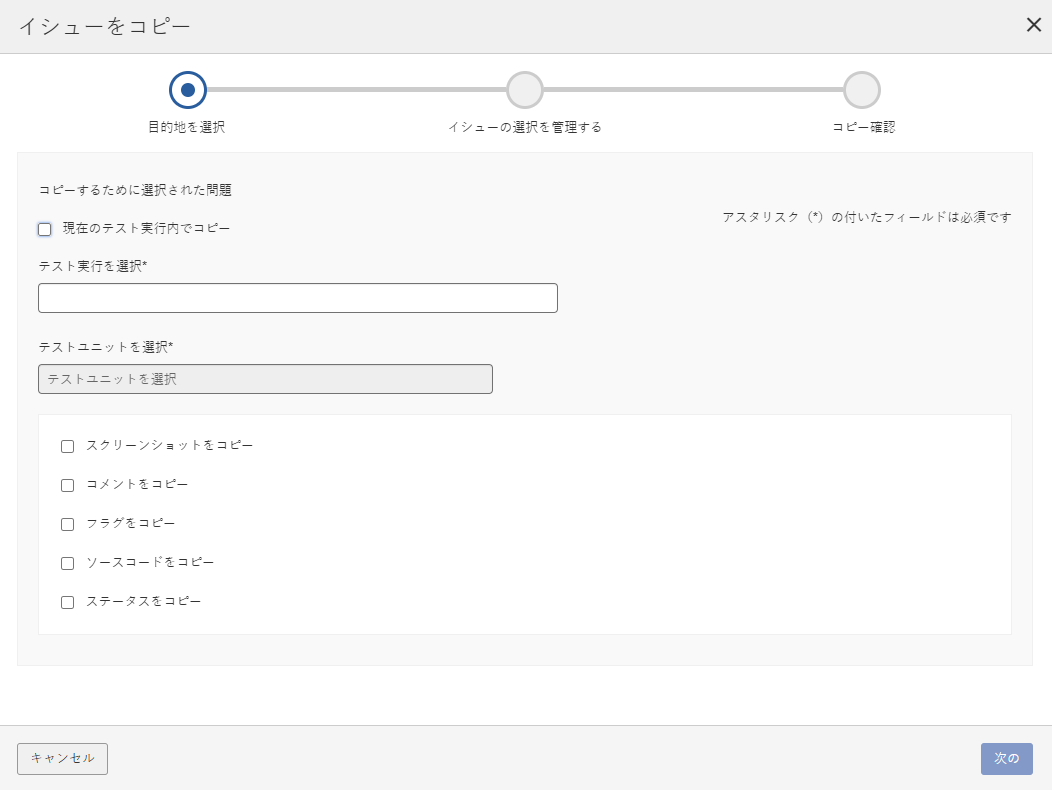Viewport: 1052px width, 790px height.
Task: Click the イシューをコピー dialog title
Action: tap(104, 26)
